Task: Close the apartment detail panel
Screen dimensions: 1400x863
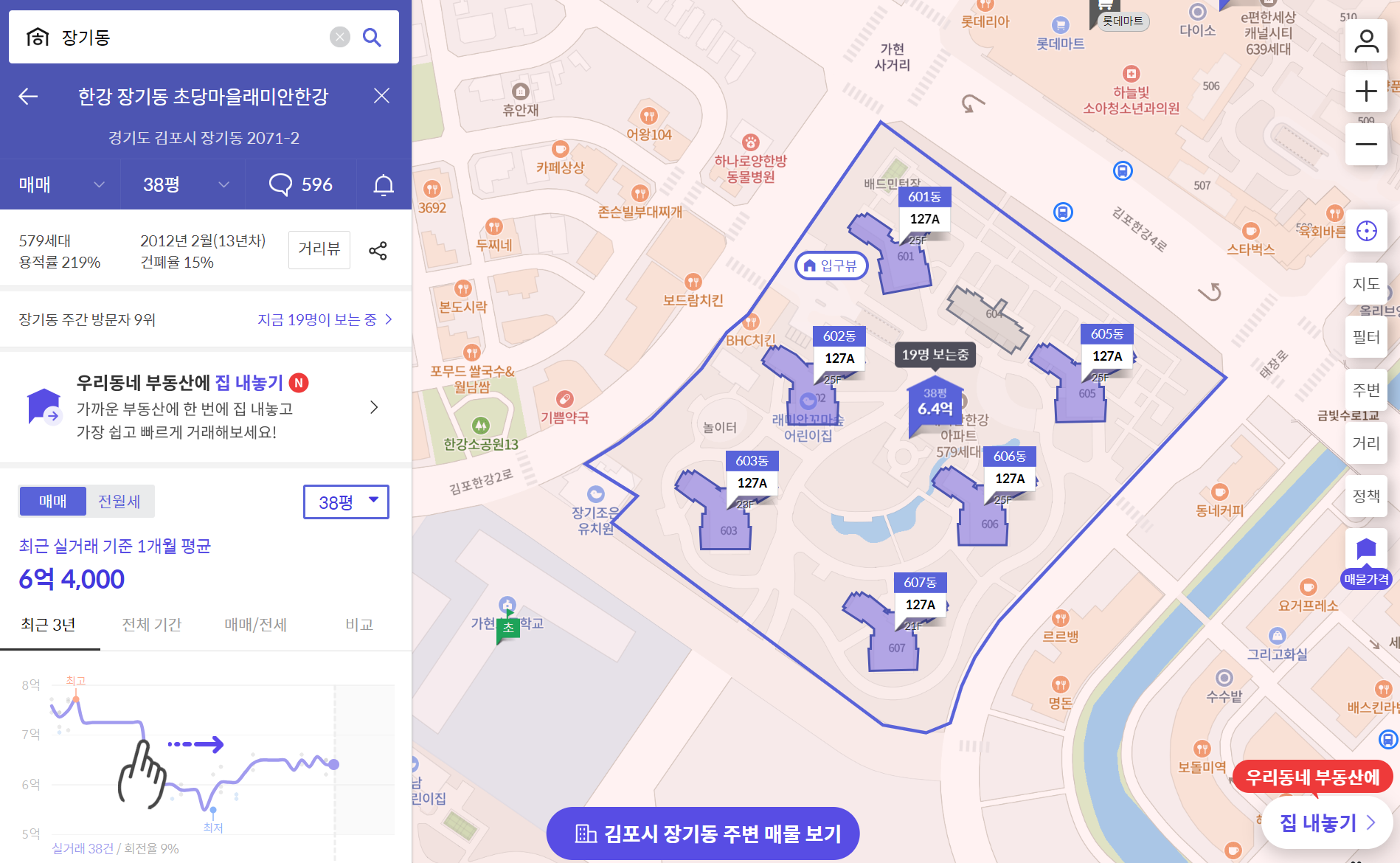Action: point(381,96)
